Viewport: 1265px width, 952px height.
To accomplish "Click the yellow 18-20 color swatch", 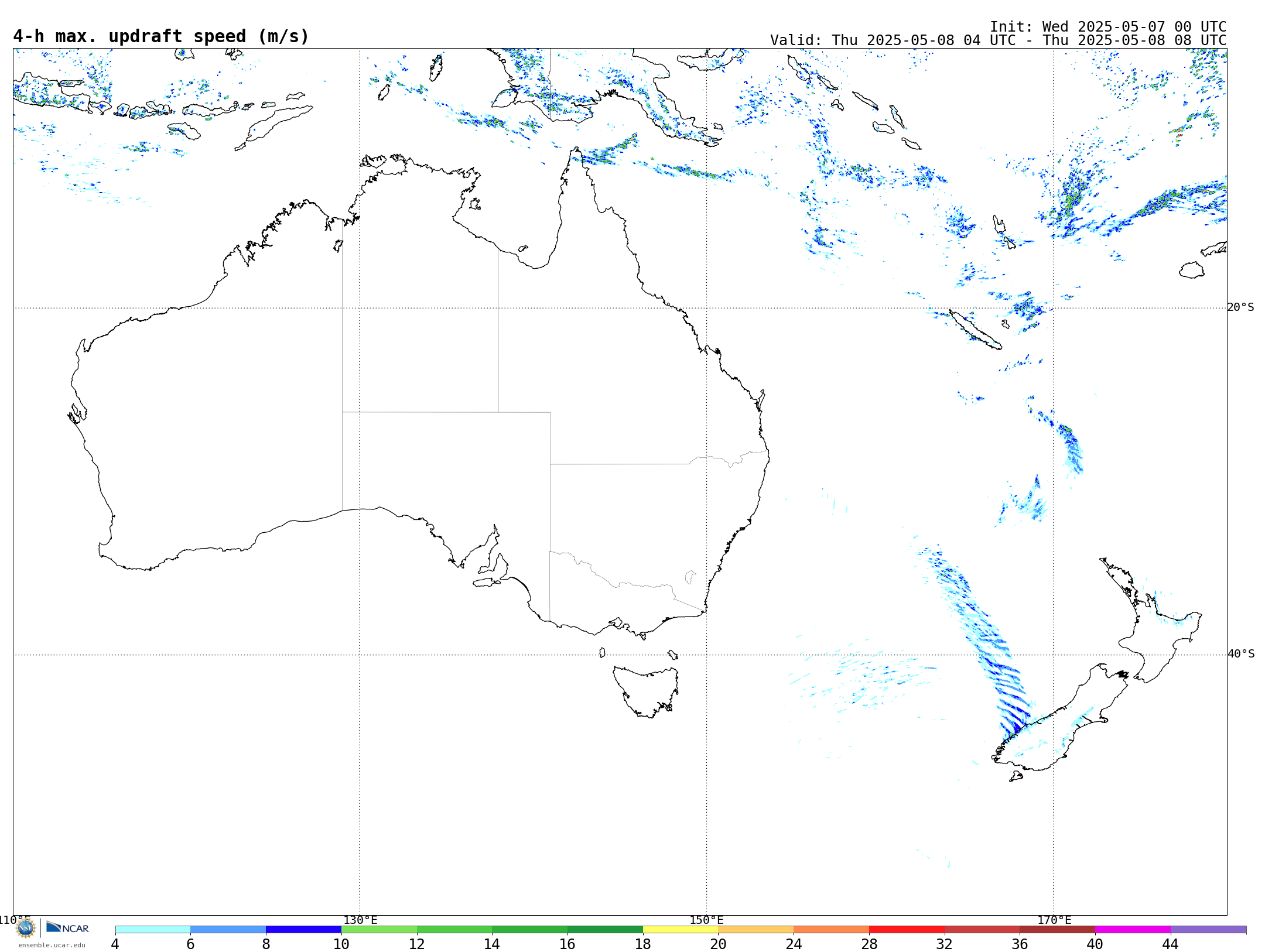I will tap(681, 929).
